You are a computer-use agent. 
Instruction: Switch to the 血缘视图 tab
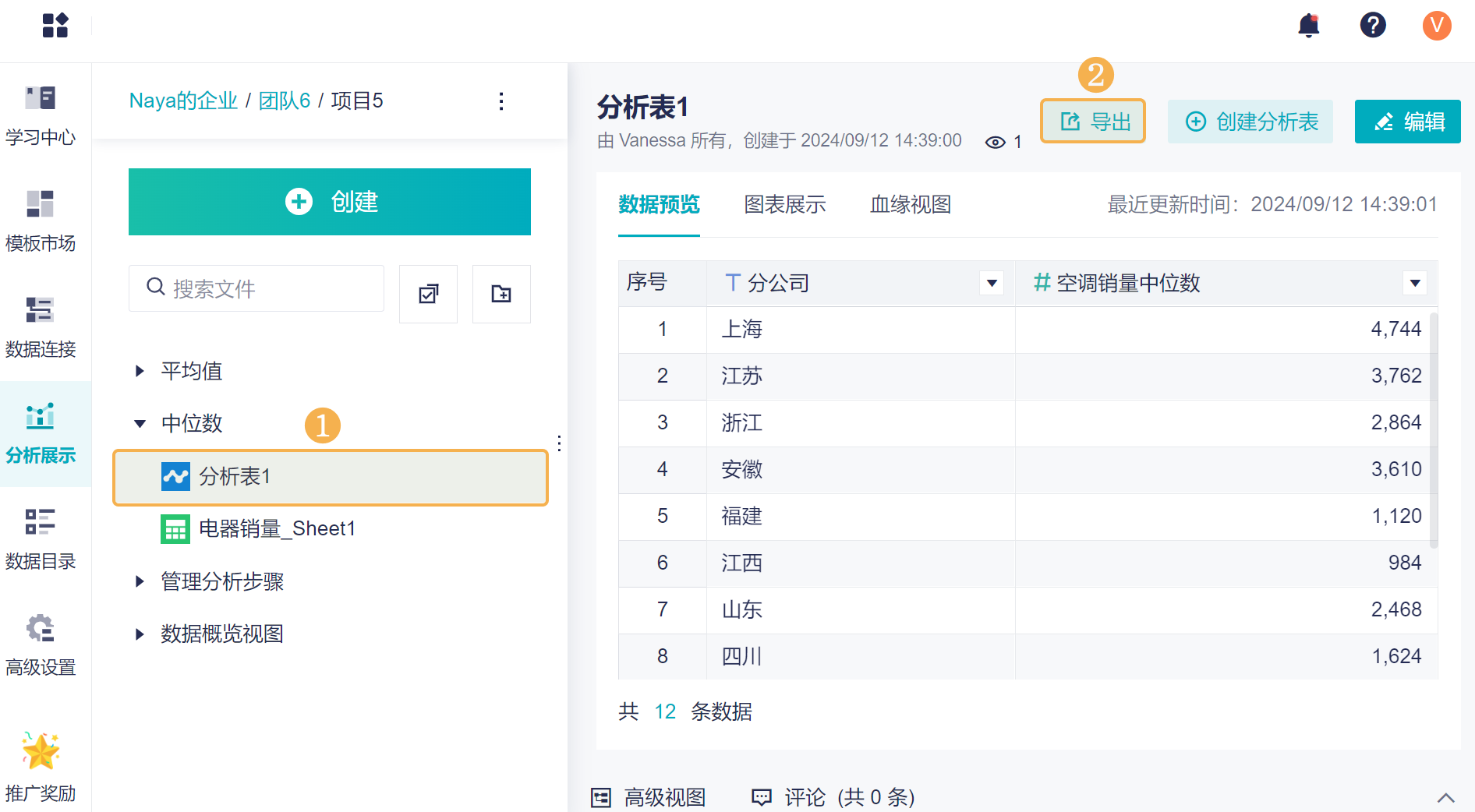[x=910, y=205]
